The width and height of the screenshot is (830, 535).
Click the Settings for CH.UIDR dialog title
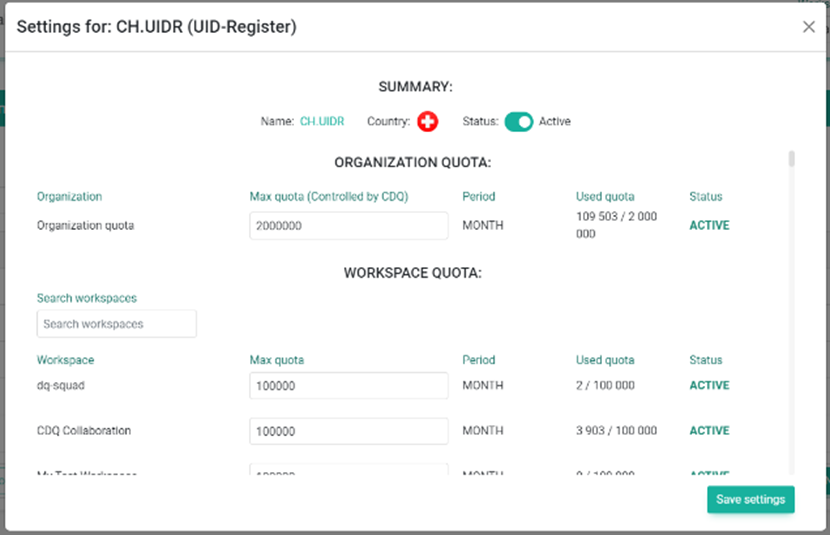(x=157, y=26)
